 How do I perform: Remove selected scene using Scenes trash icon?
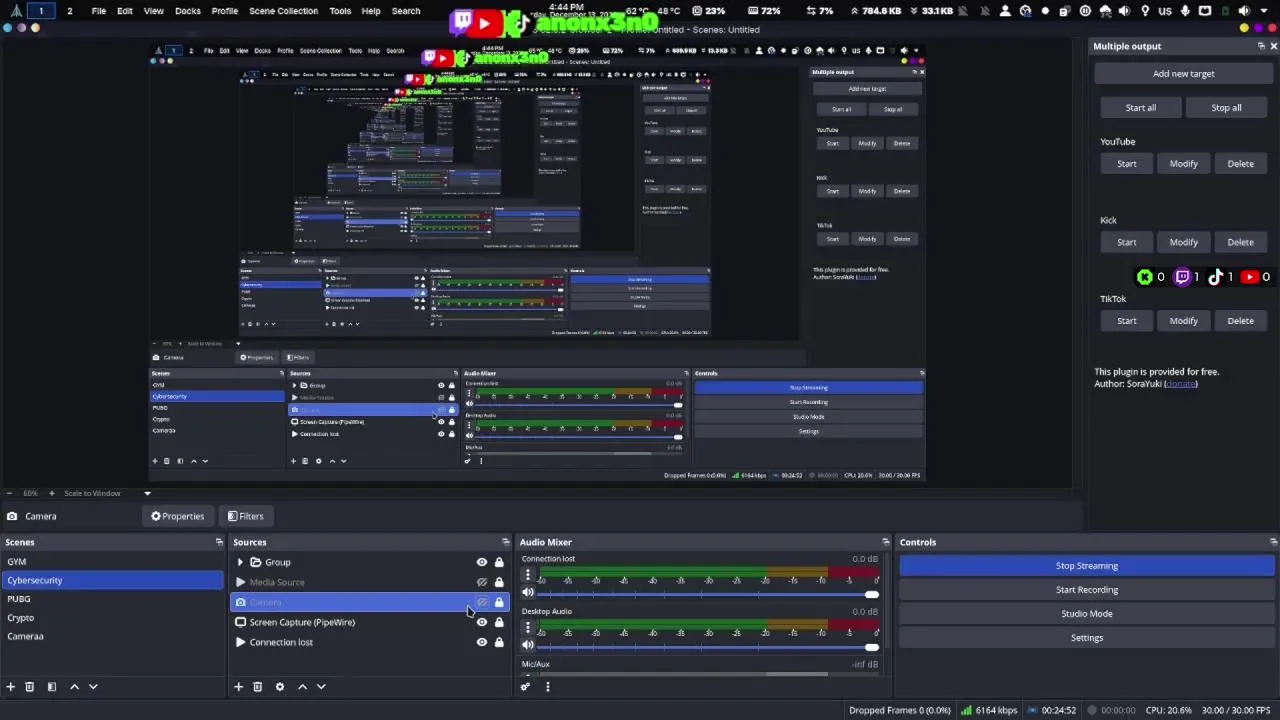tap(30, 687)
